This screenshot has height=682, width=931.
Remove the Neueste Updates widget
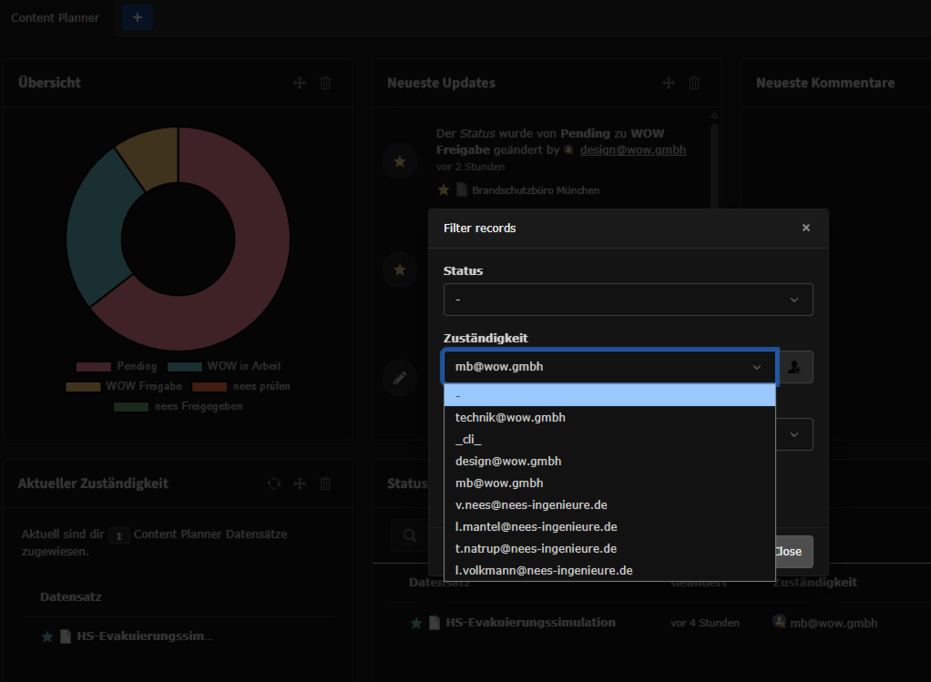(694, 83)
